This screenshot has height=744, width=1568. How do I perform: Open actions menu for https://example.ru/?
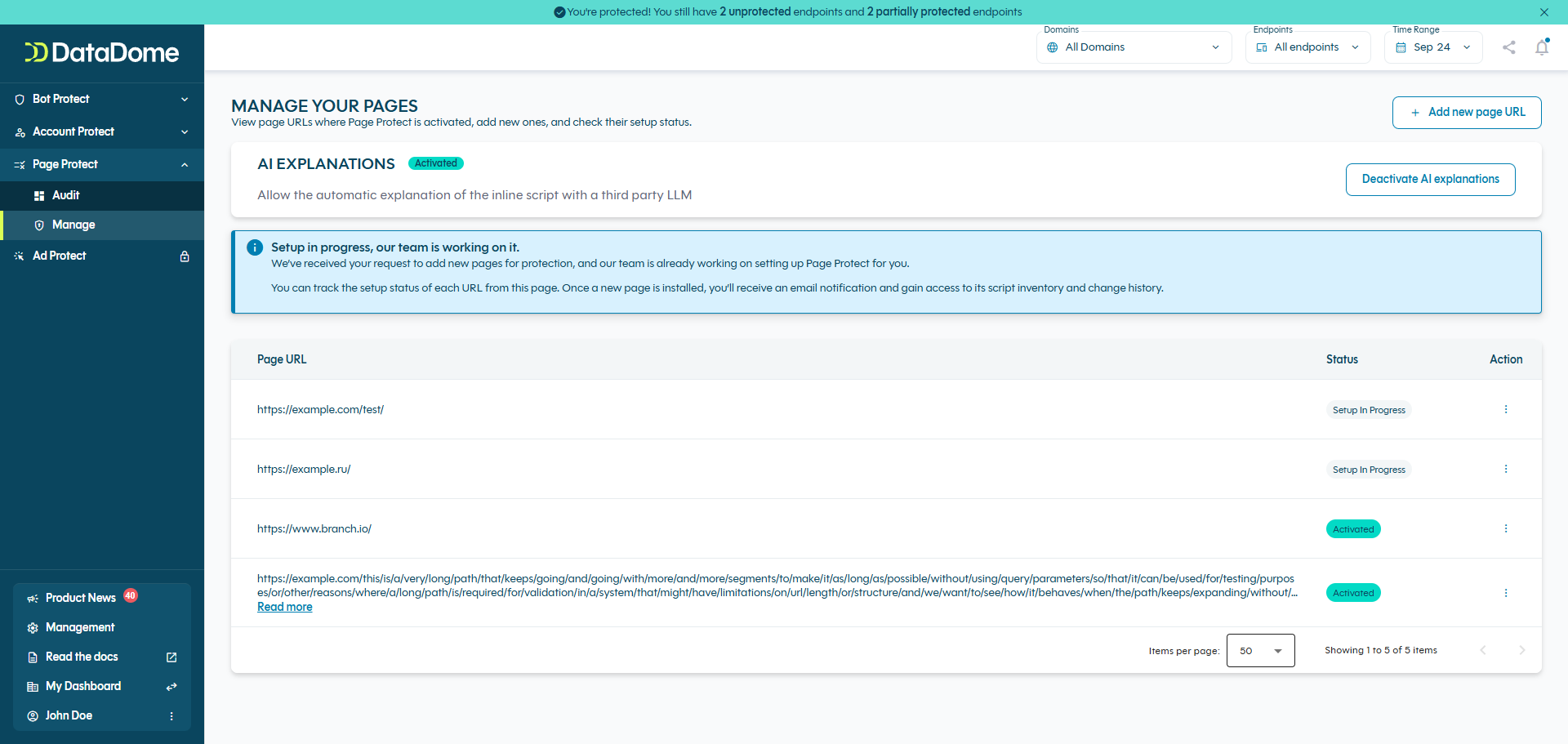(x=1506, y=469)
